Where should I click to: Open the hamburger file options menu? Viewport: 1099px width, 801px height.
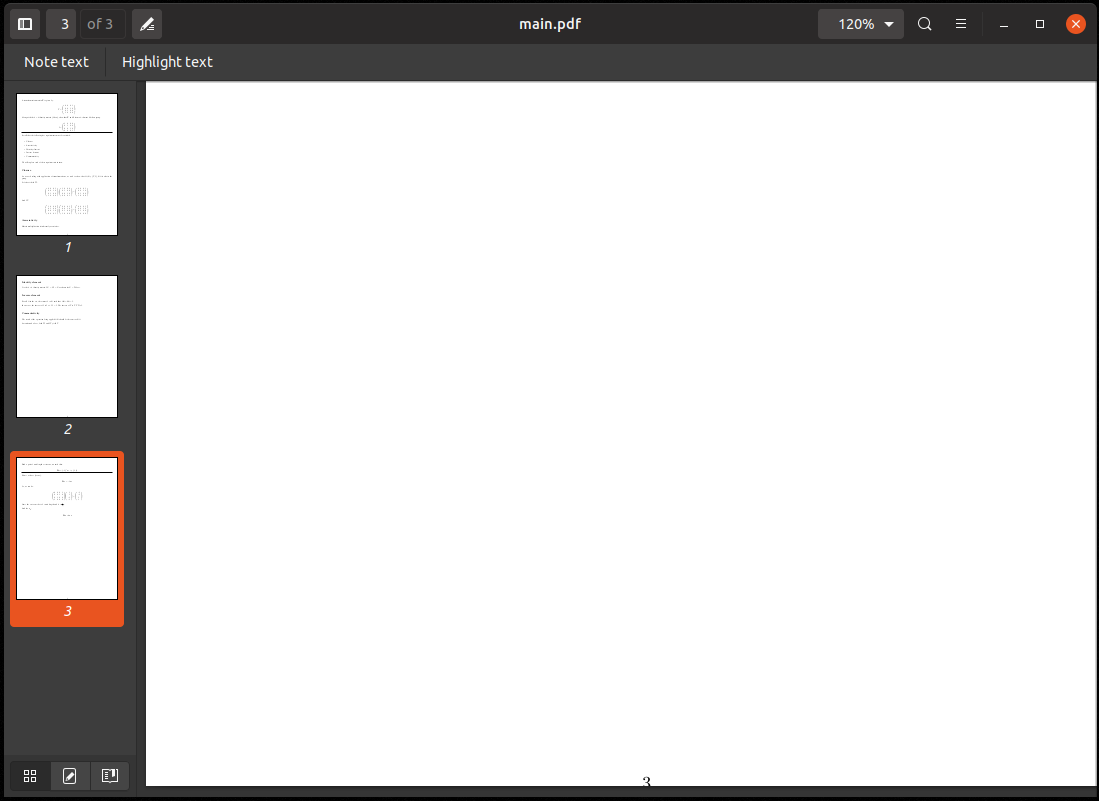[x=961, y=24]
